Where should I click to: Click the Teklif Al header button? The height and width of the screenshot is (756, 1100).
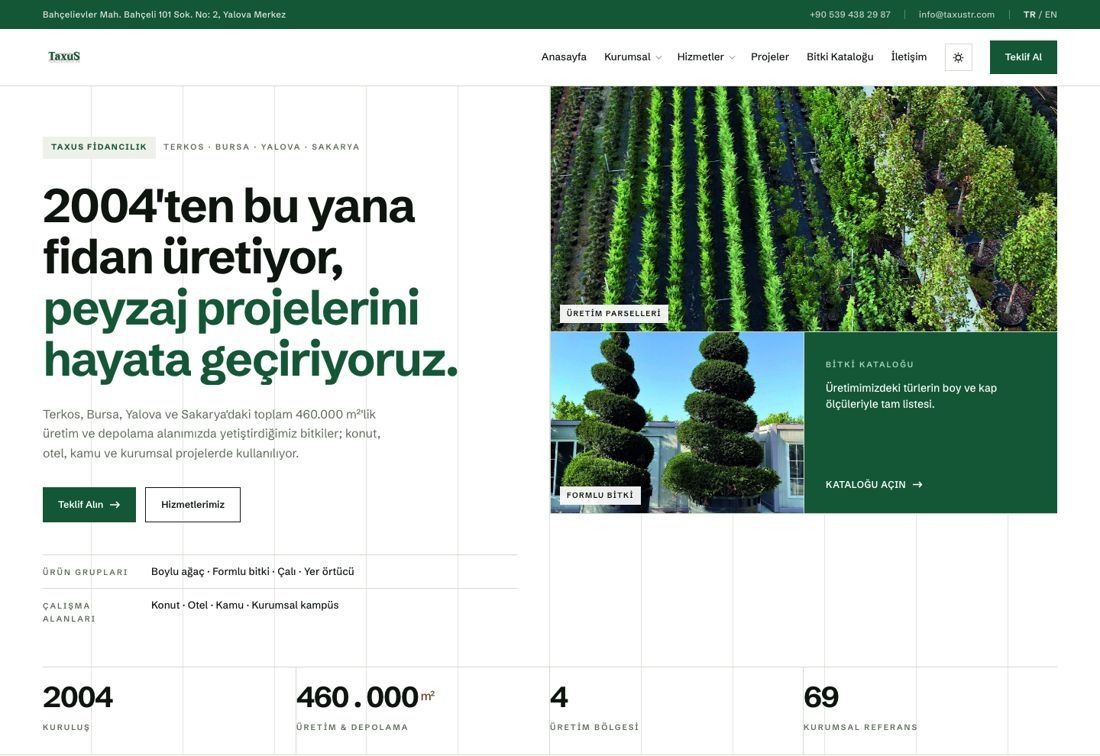click(x=1023, y=58)
